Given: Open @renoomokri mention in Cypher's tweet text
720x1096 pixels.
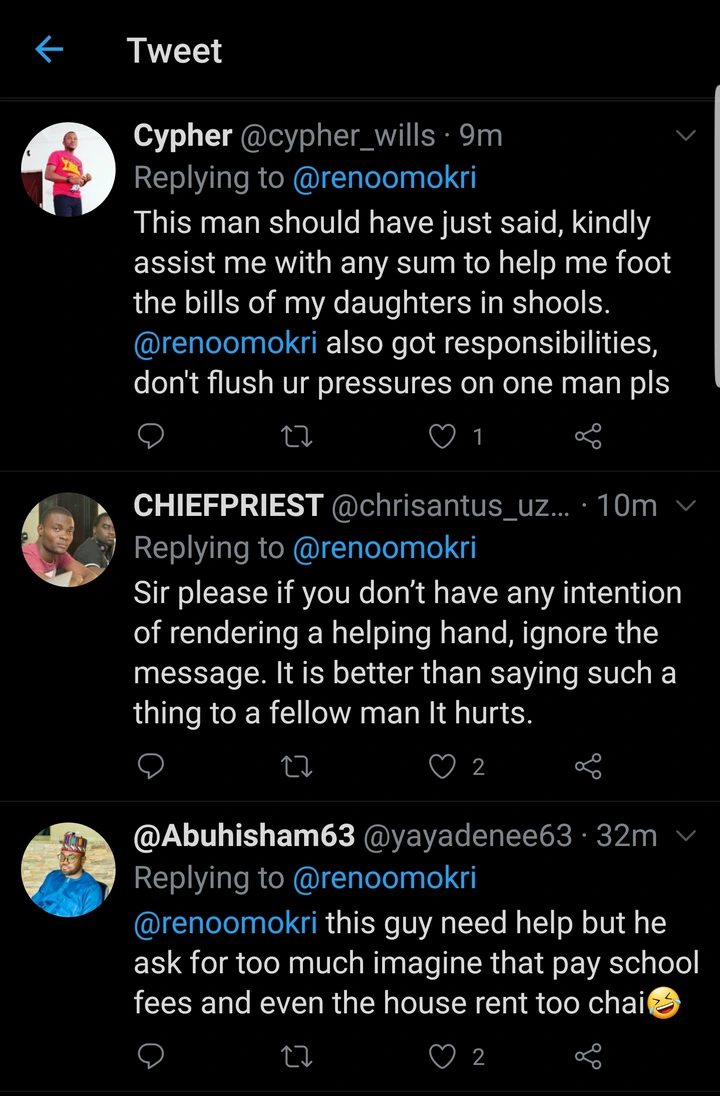Looking at the screenshot, I should 225,342.
